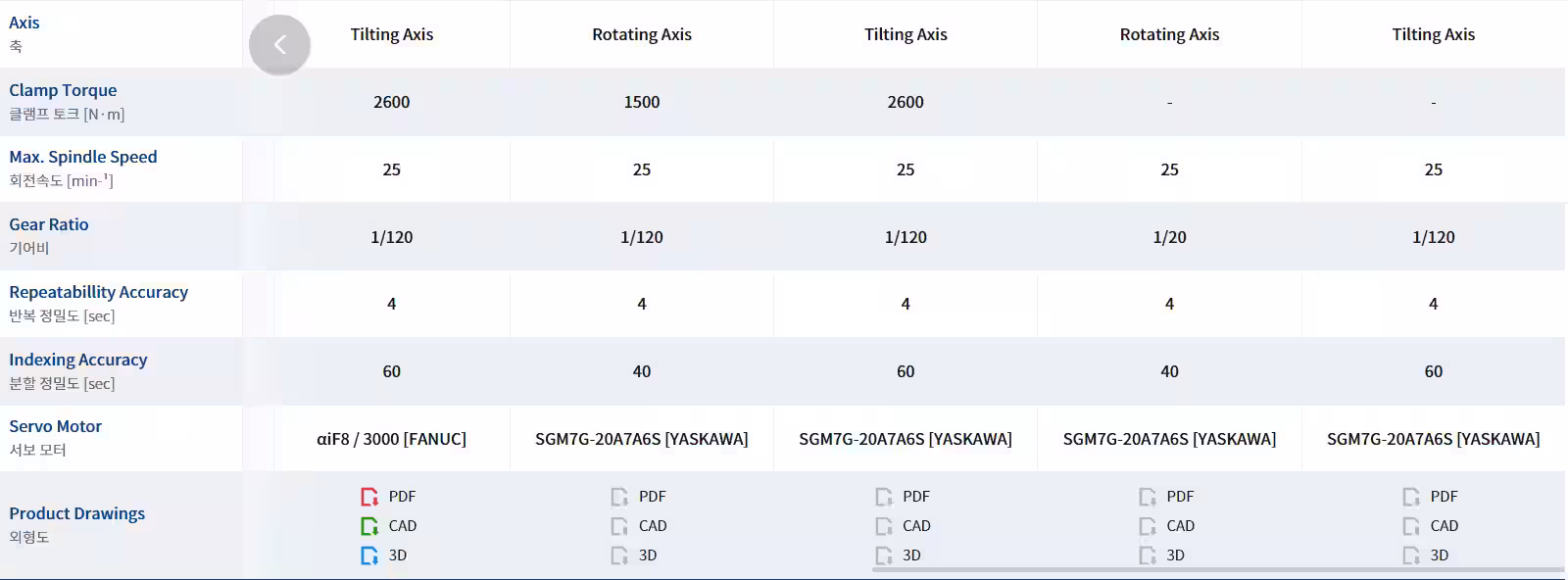Click the Max. Spindle Speed row label
The width and height of the screenshot is (1568, 580).
pos(83,157)
